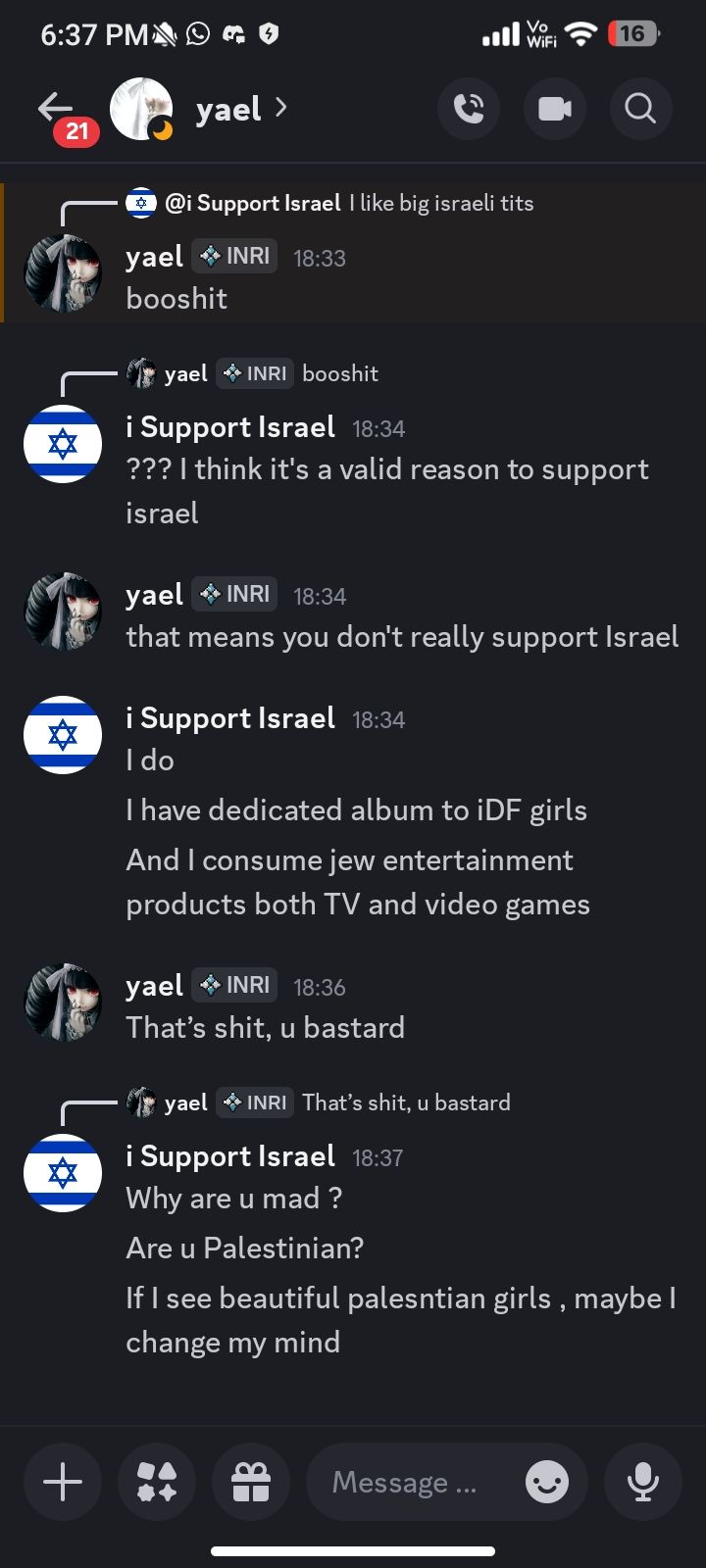Open the apps launcher icon in the message bar
The height and width of the screenshot is (1568, 706).
(x=157, y=1482)
